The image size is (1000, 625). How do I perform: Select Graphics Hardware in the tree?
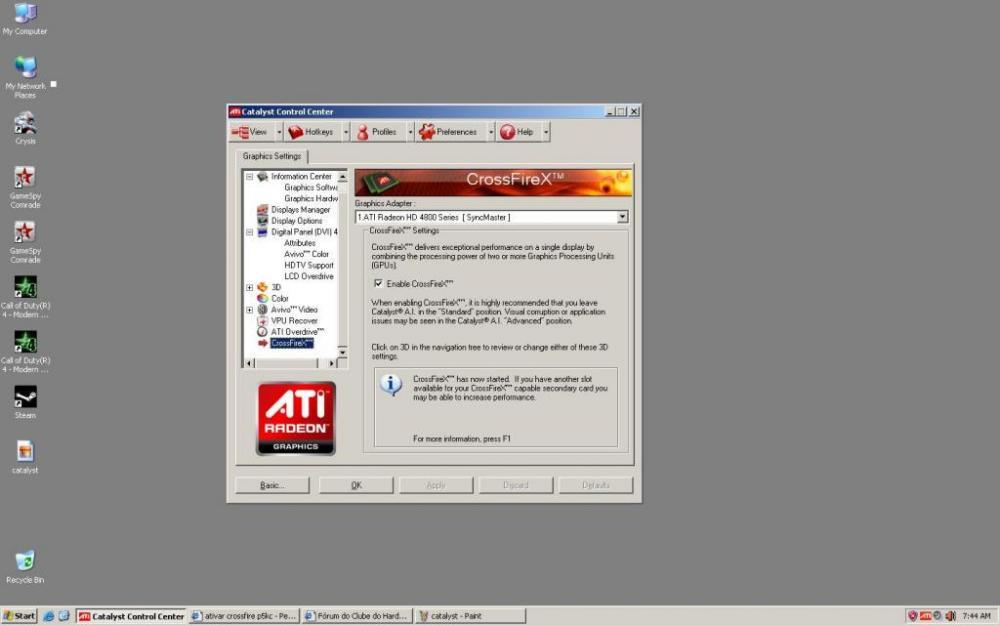pos(311,198)
